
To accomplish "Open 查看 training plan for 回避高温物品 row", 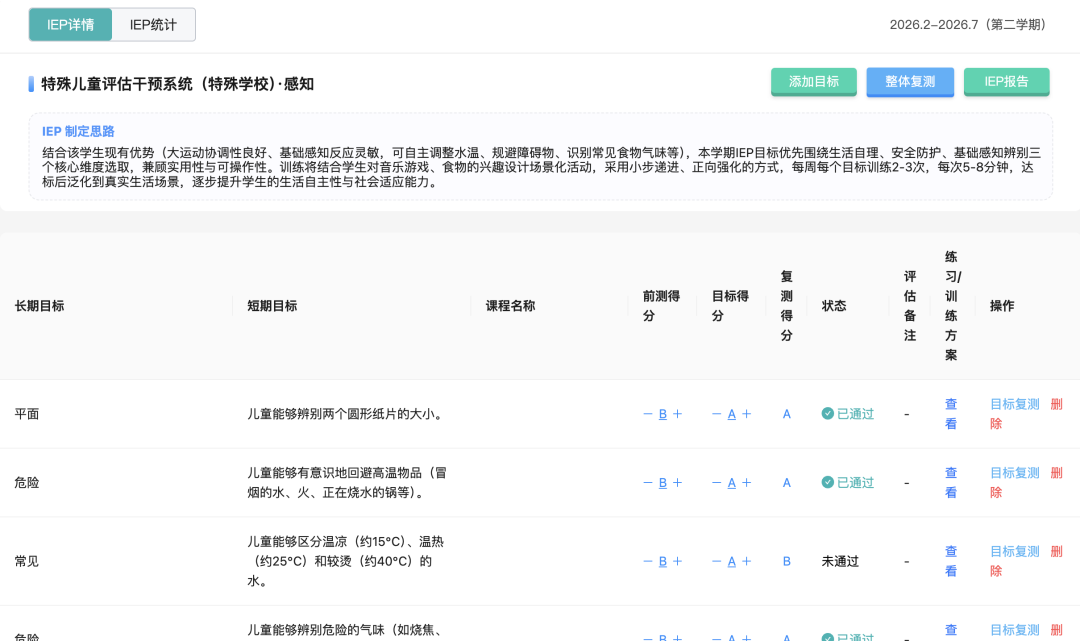I will (951, 483).
